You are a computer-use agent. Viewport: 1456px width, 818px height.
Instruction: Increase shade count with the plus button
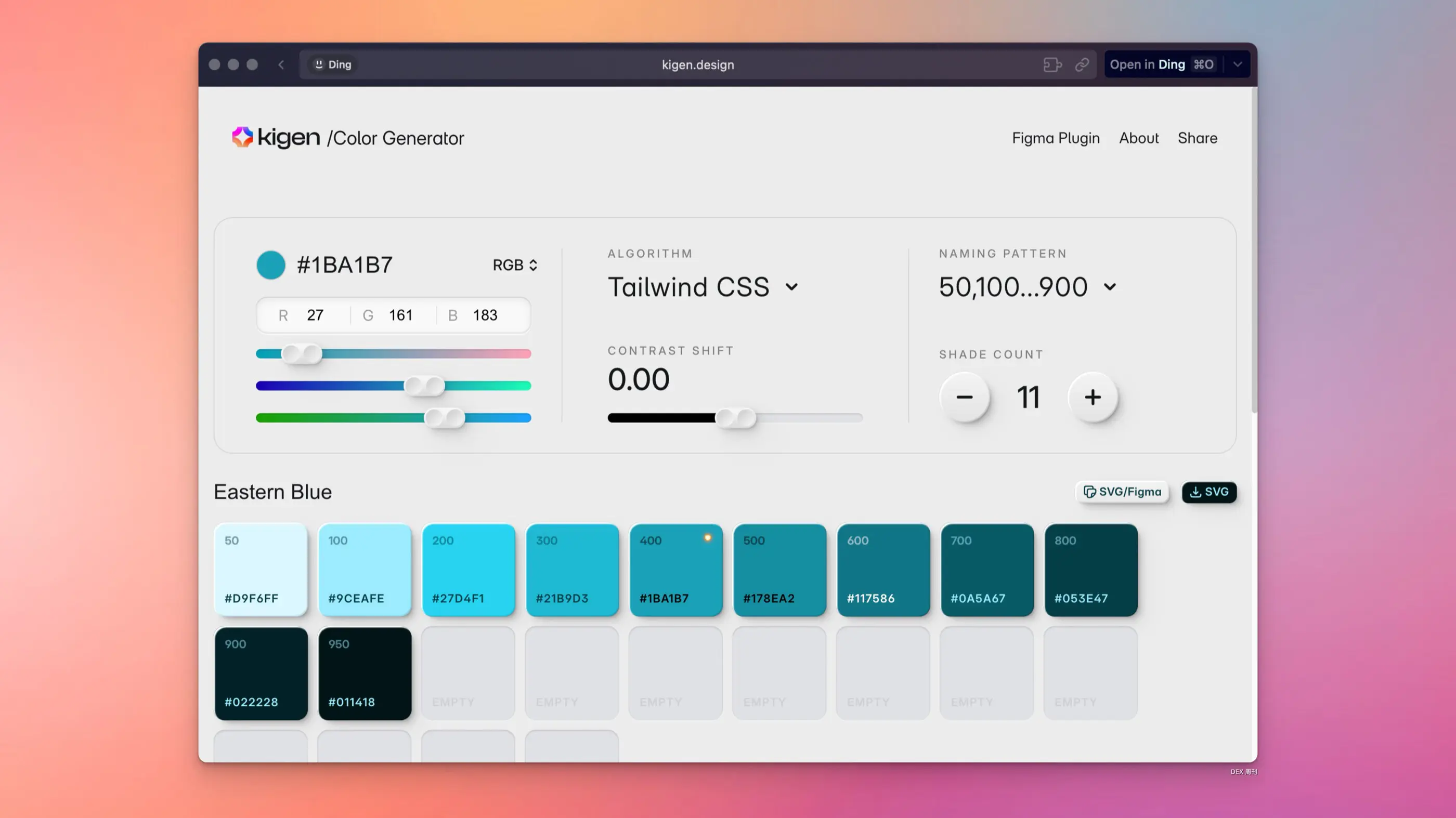1093,397
